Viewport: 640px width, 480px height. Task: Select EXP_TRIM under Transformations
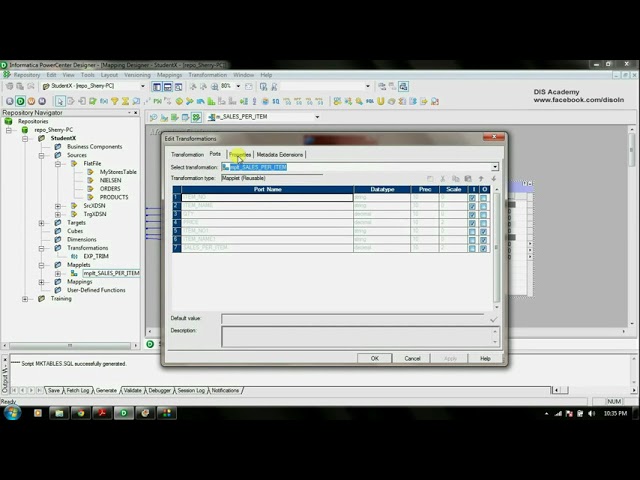coord(96,256)
